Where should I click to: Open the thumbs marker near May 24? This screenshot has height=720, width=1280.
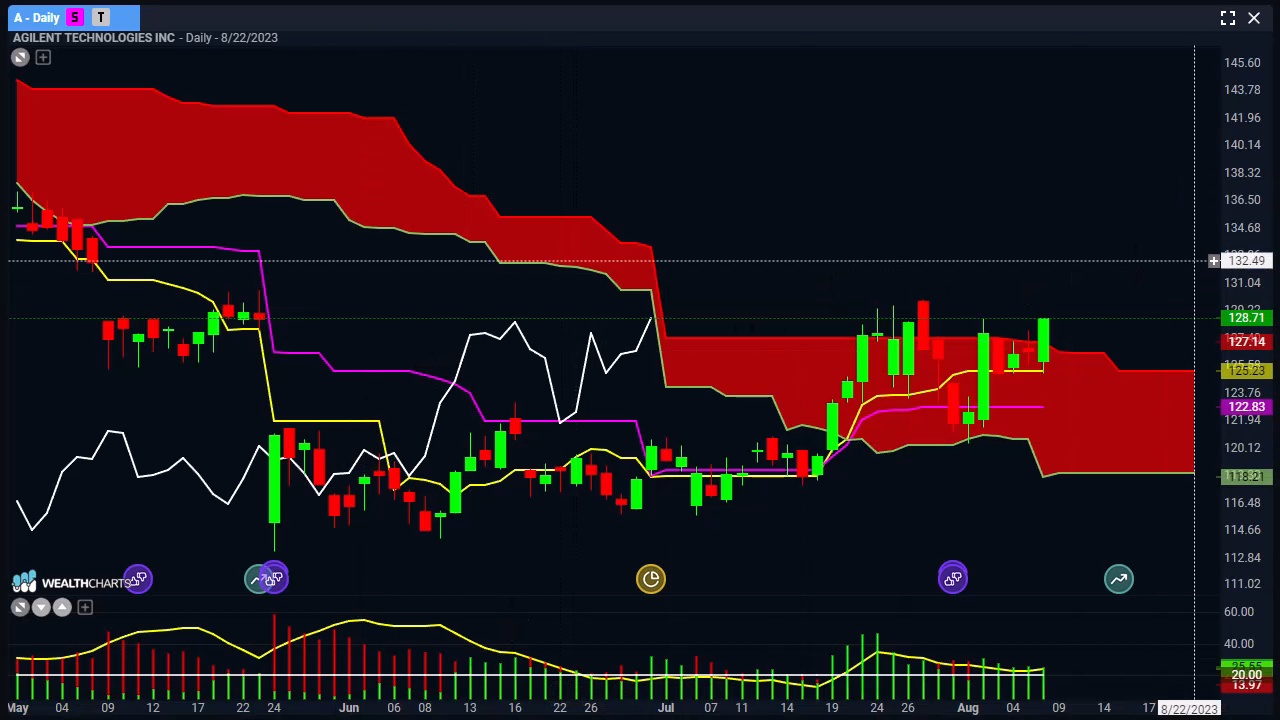274,578
